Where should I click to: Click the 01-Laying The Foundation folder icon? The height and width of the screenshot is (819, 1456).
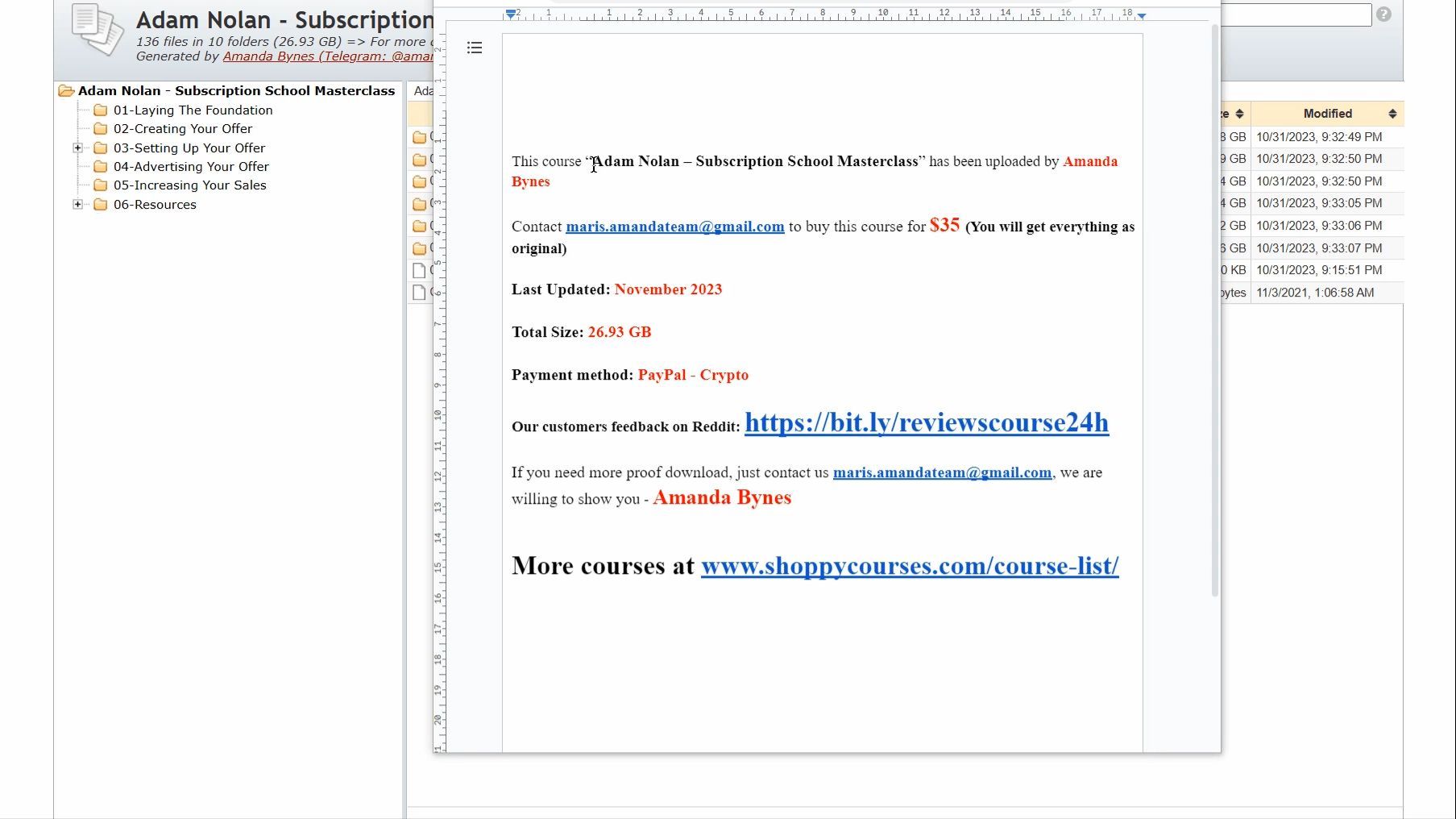(101, 110)
